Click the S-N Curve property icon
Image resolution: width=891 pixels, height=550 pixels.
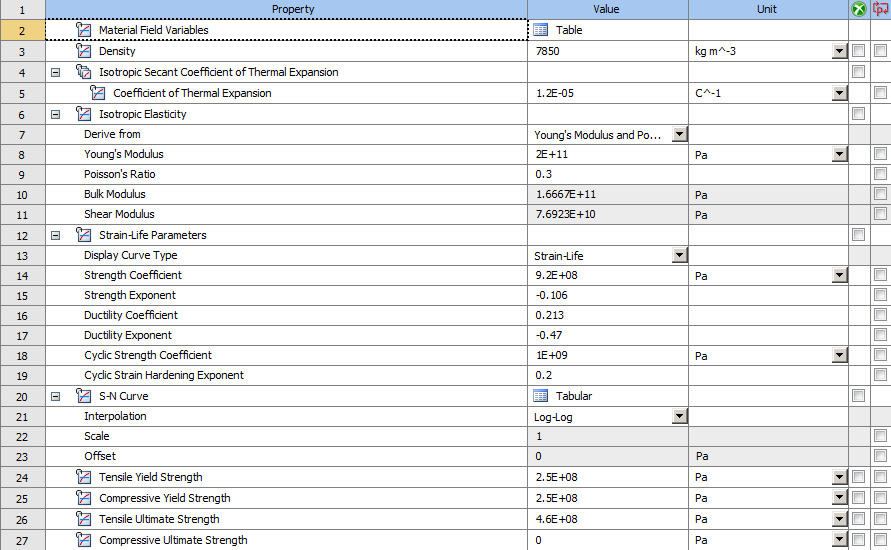[x=84, y=396]
